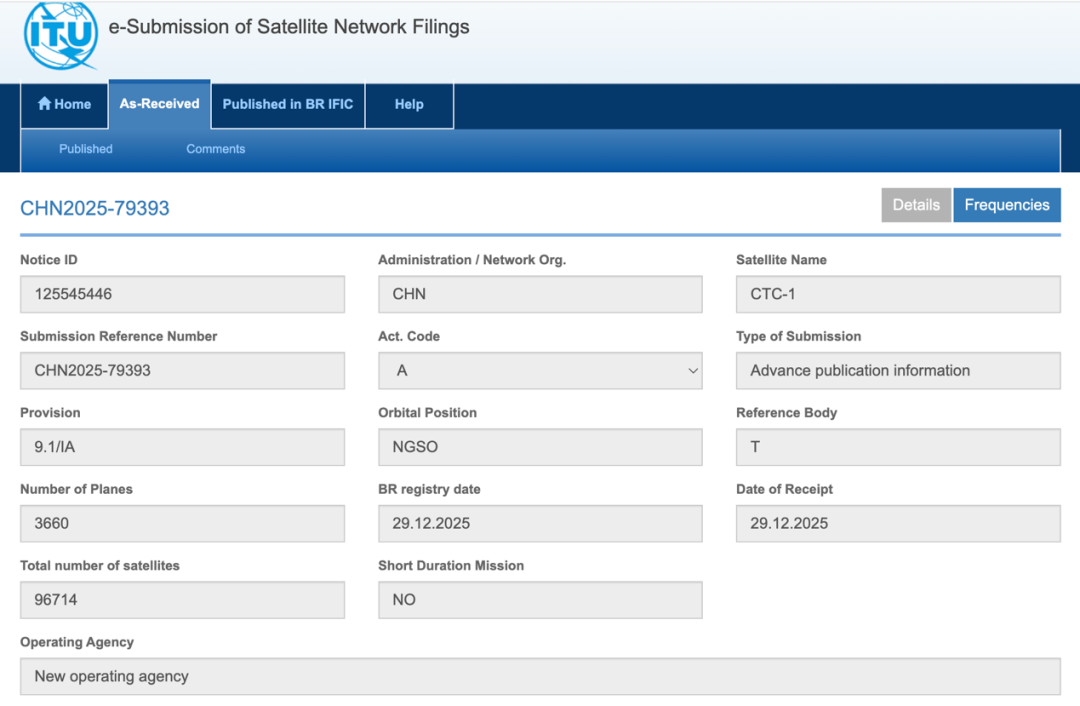Focus the Satellite Name field CTC-1
This screenshot has height=706, width=1080.
tap(898, 295)
